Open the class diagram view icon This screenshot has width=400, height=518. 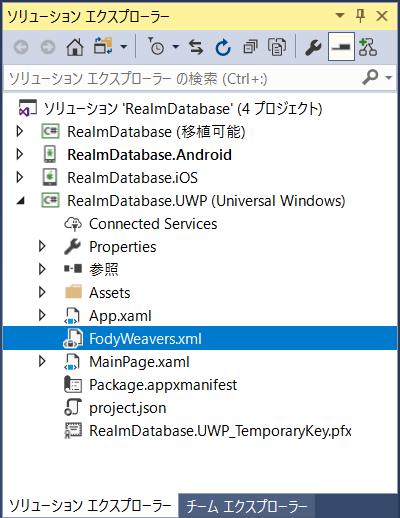(368, 47)
